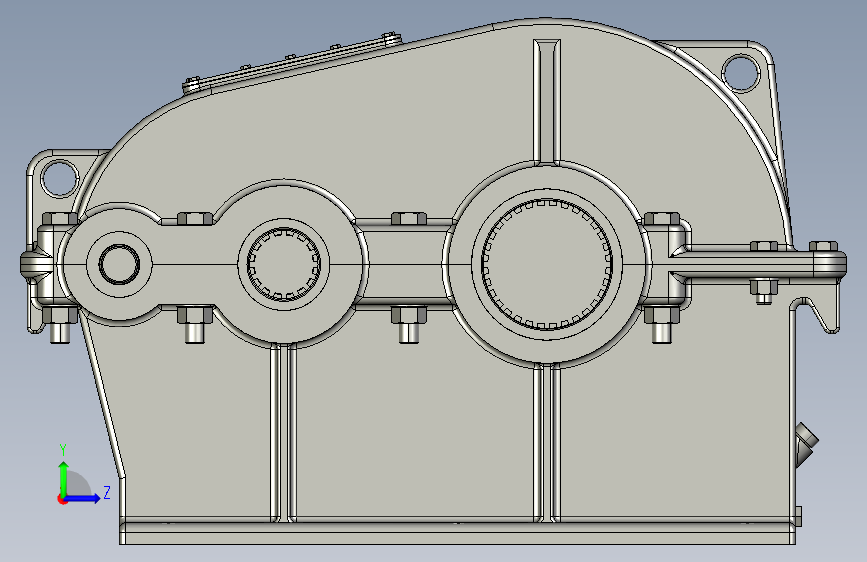Image resolution: width=867 pixels, height=562 pixels.
Task: Select the small smooth shaft bore on the left
Action: [x=119, y=264]
